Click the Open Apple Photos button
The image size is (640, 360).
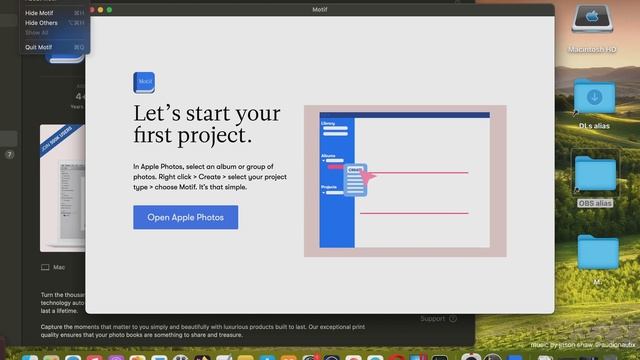point(185,218)
